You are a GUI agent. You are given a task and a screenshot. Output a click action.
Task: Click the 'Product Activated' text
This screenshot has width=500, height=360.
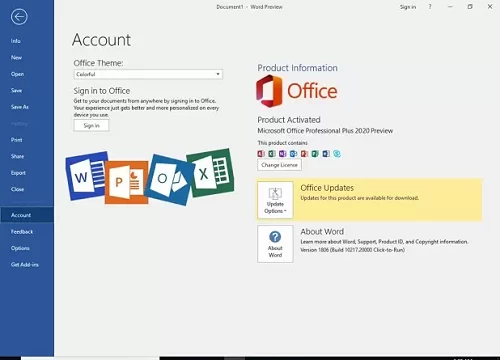289,120
